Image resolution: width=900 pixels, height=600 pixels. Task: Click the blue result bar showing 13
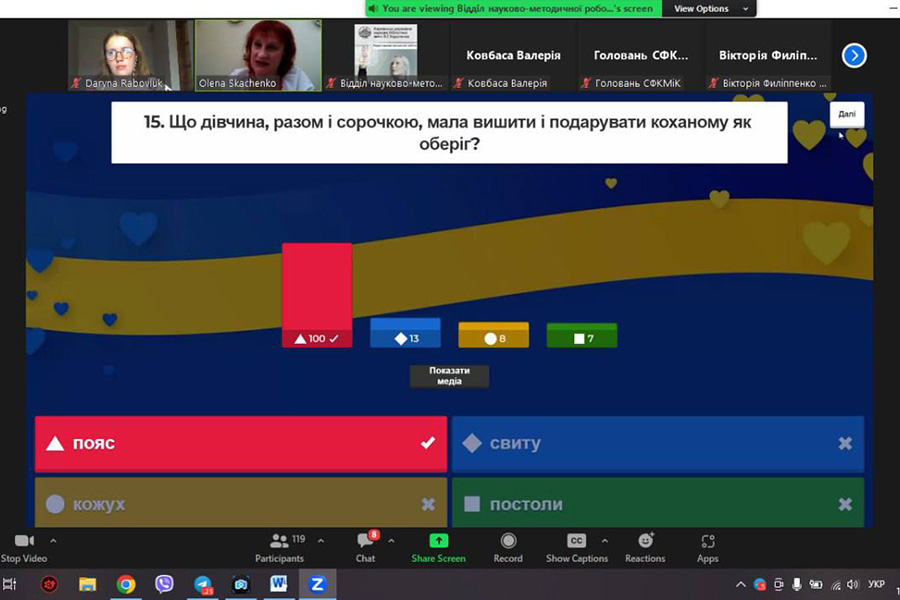405,333
